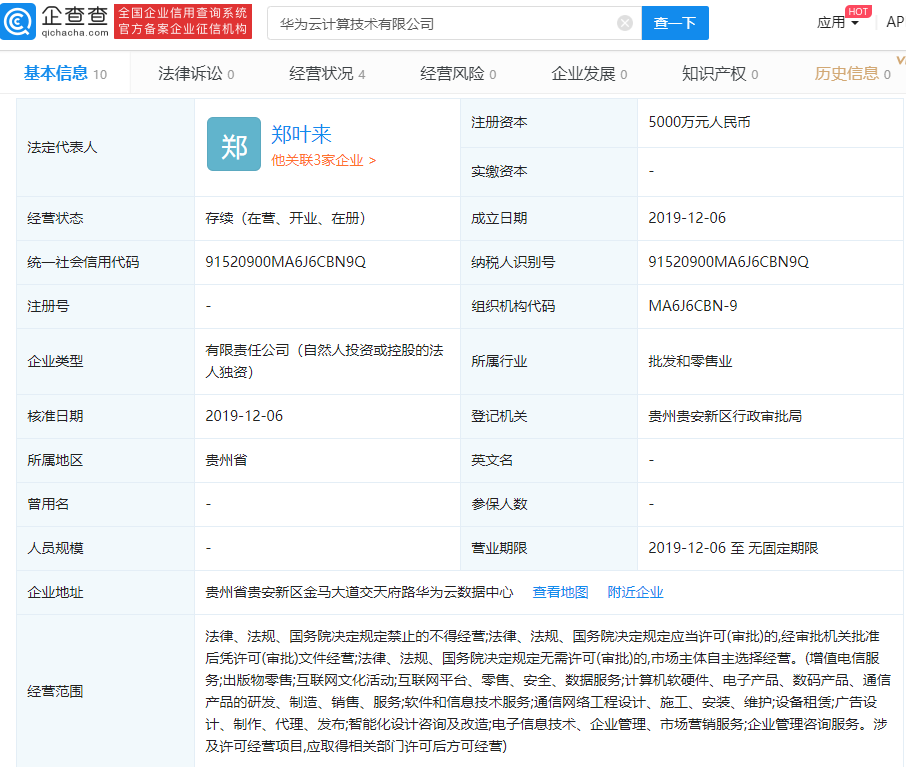The image size is (906, 767).
Task: Switch to 法律诉讼 tab
Action: [x=196, y=73]
